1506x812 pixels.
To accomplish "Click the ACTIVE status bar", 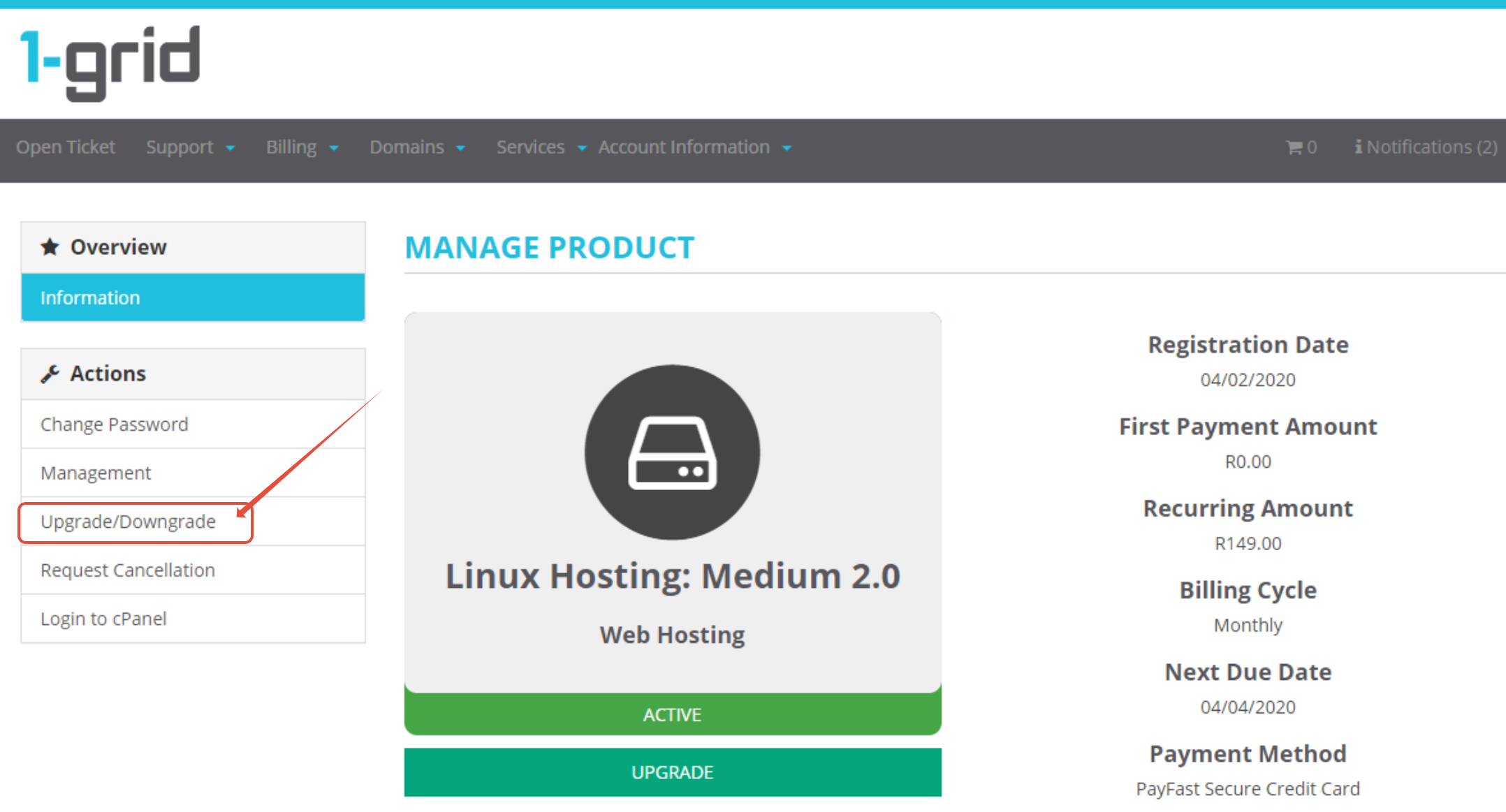I will coord(672,715).
